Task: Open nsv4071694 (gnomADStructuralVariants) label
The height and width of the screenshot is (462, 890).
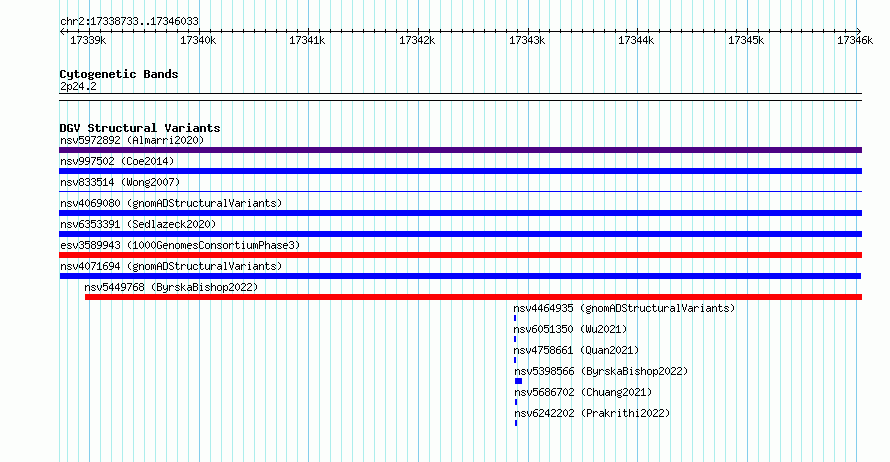Action: pos(171,266)
